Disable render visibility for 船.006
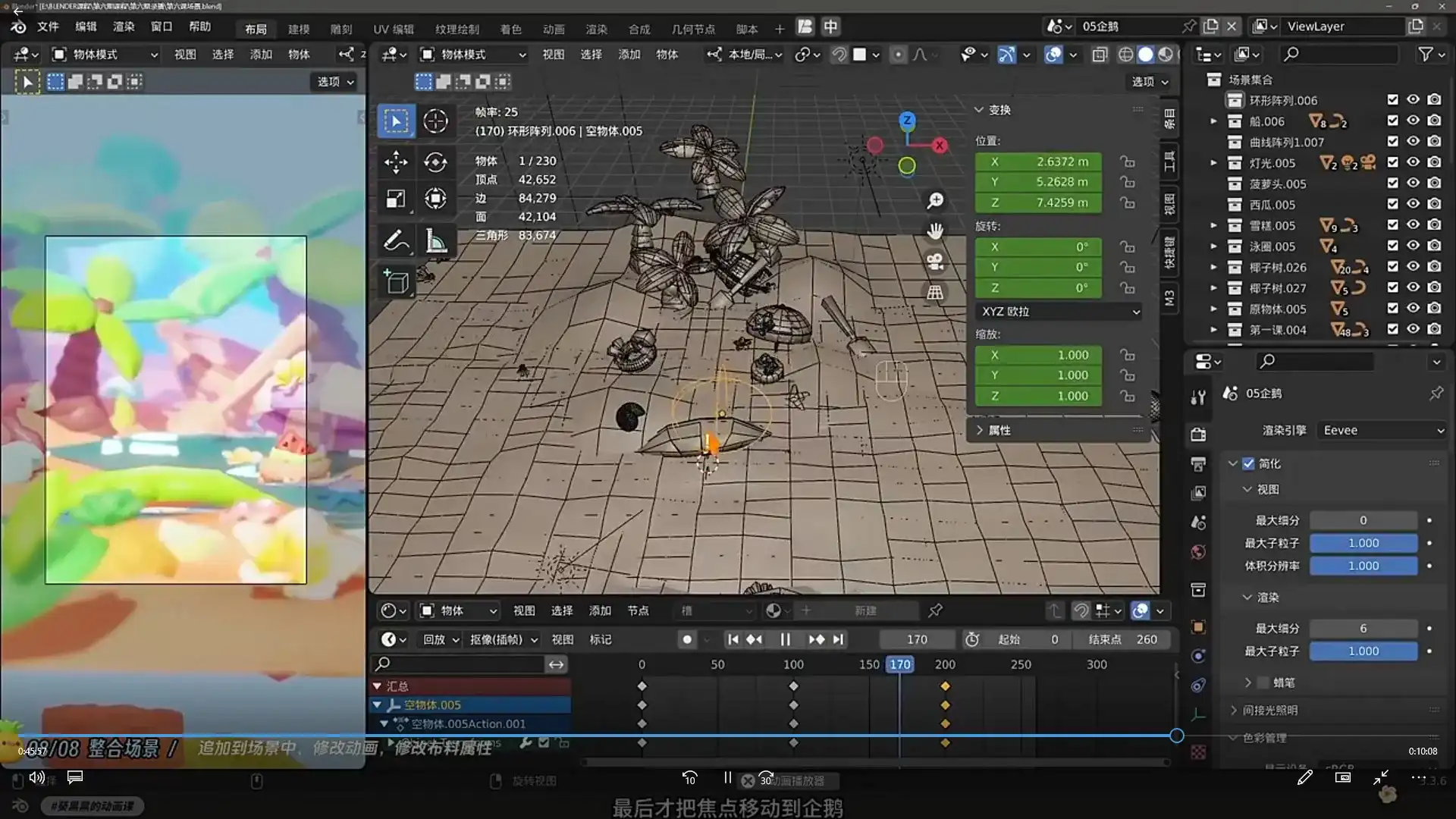 point(1435,120)
